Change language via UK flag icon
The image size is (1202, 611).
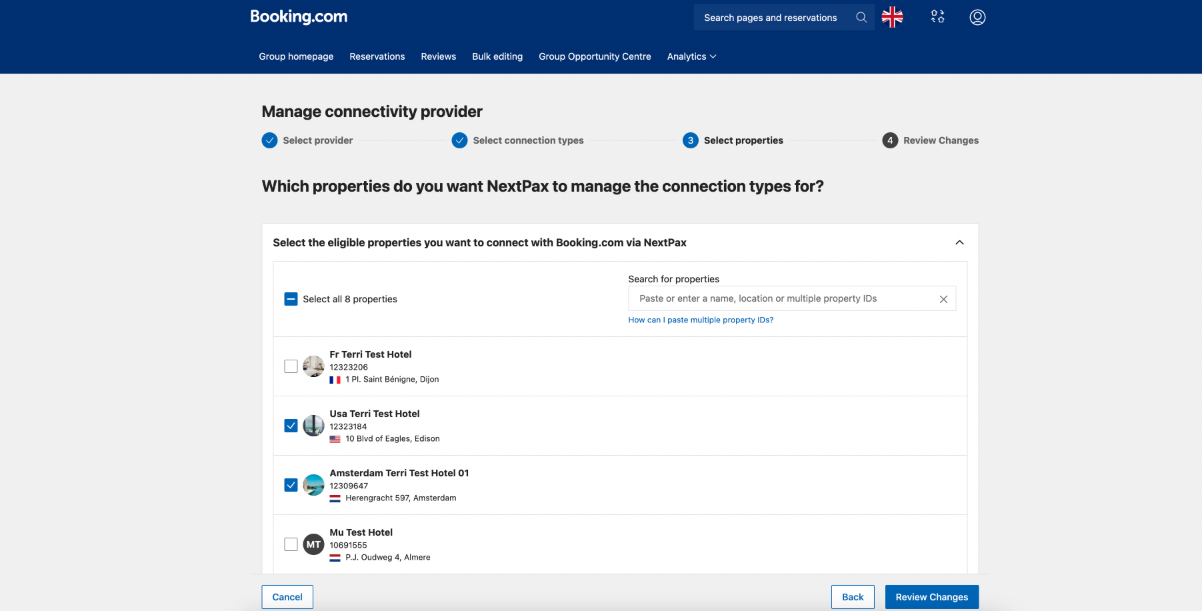[x=892, y=17]
